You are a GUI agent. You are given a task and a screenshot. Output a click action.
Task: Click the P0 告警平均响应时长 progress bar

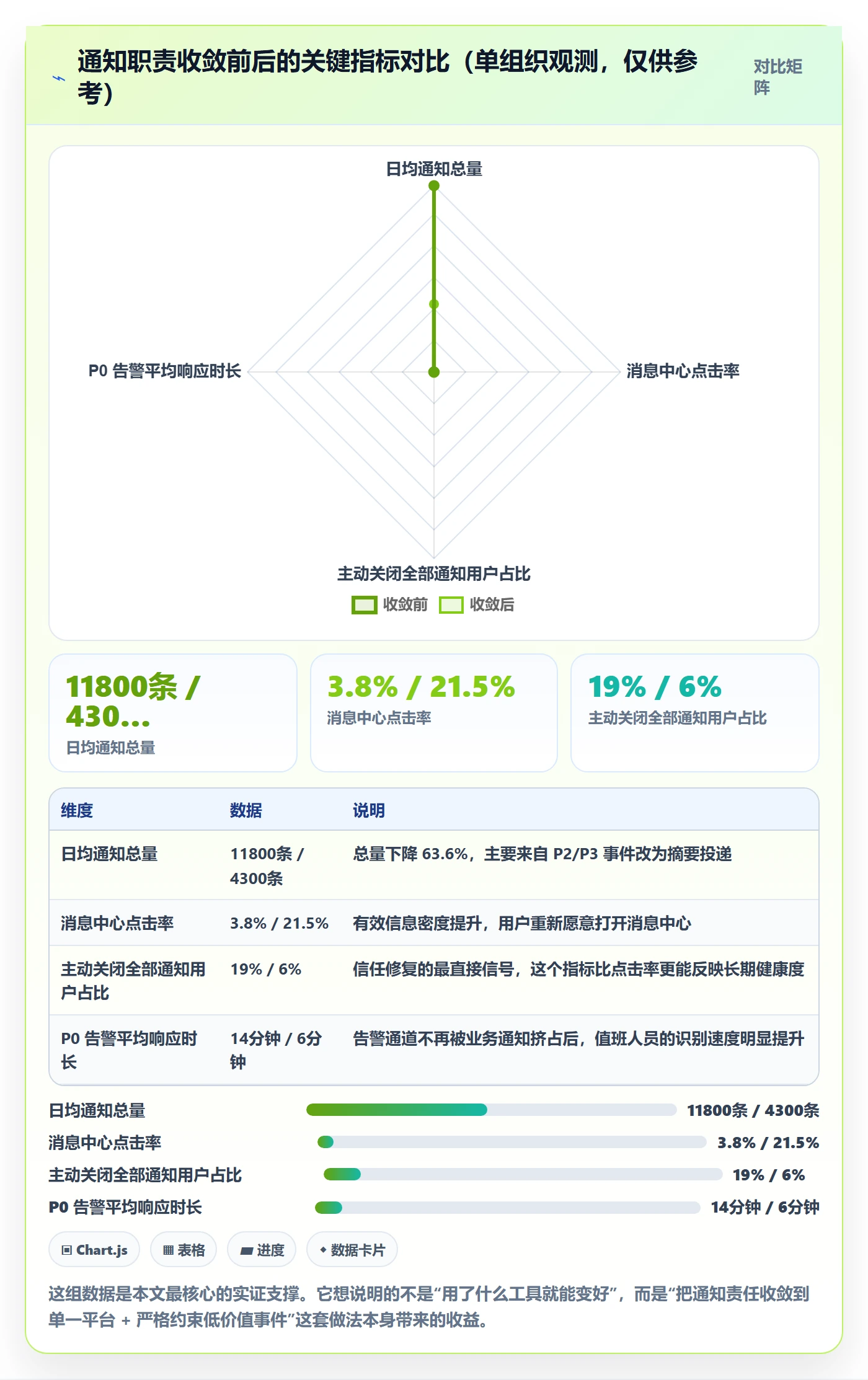pyautogui.click(x=507, y=1207)
